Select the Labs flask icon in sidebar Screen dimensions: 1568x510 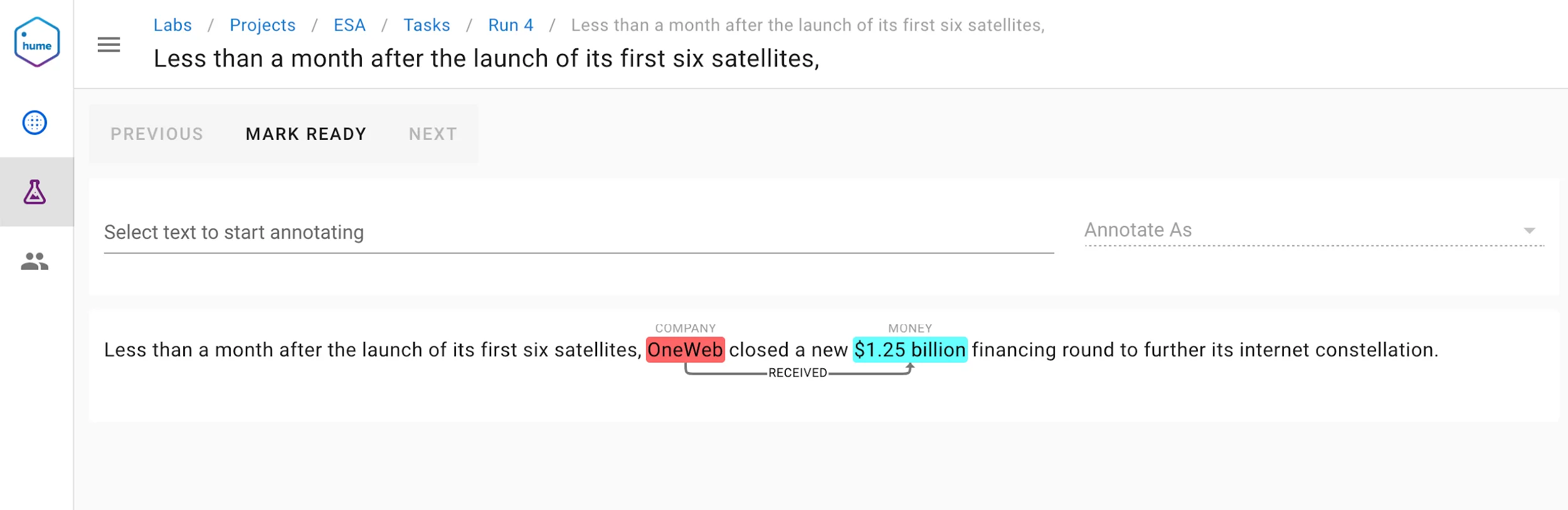34,192
